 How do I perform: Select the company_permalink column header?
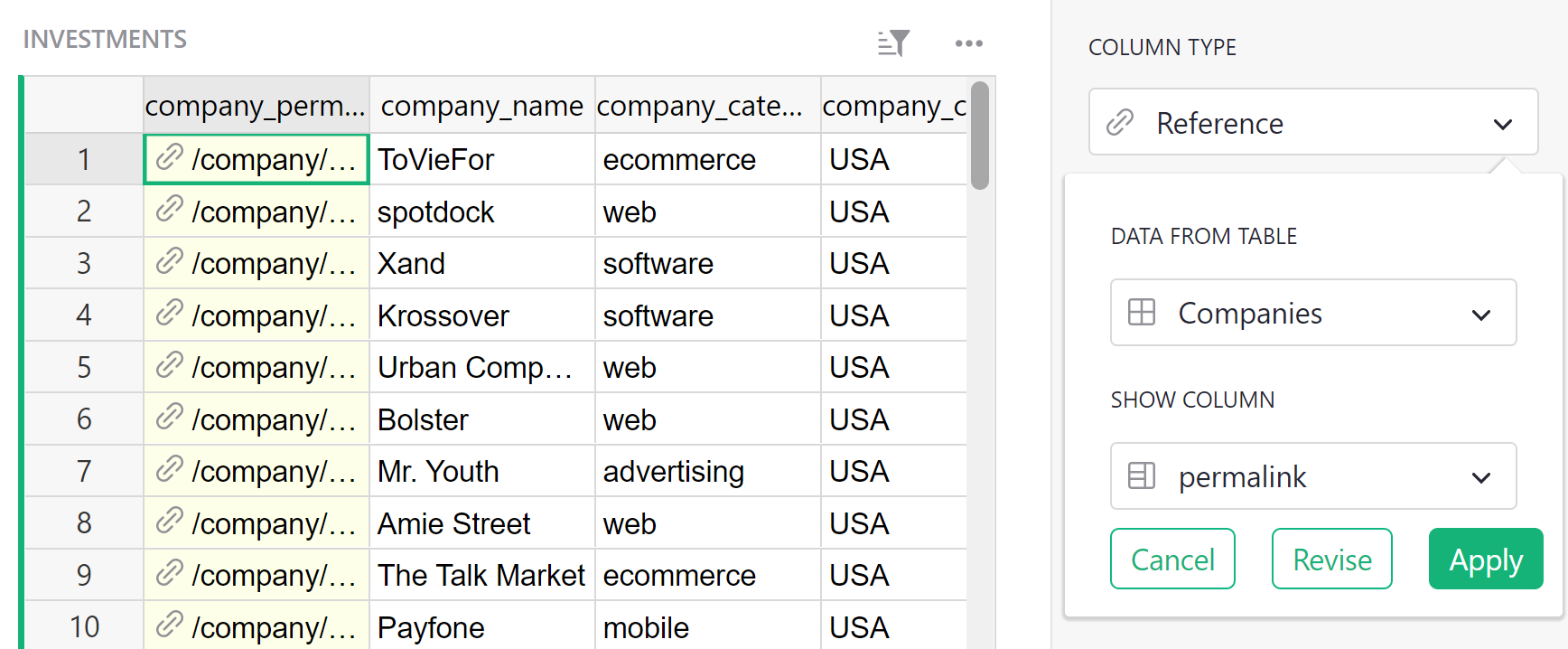coord(256,106)
